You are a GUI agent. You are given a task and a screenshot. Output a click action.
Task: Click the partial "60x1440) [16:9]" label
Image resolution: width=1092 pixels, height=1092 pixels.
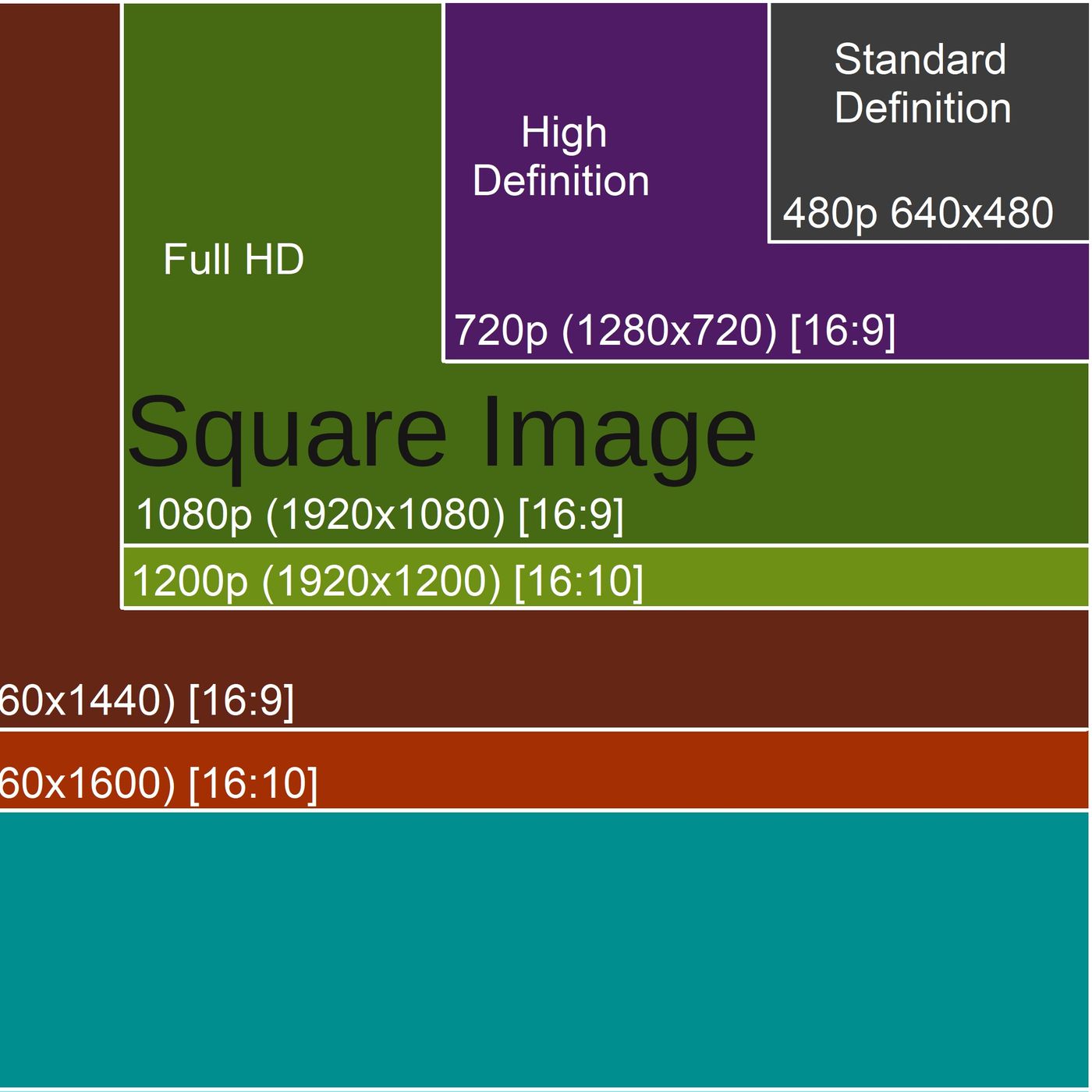(147, 700)
